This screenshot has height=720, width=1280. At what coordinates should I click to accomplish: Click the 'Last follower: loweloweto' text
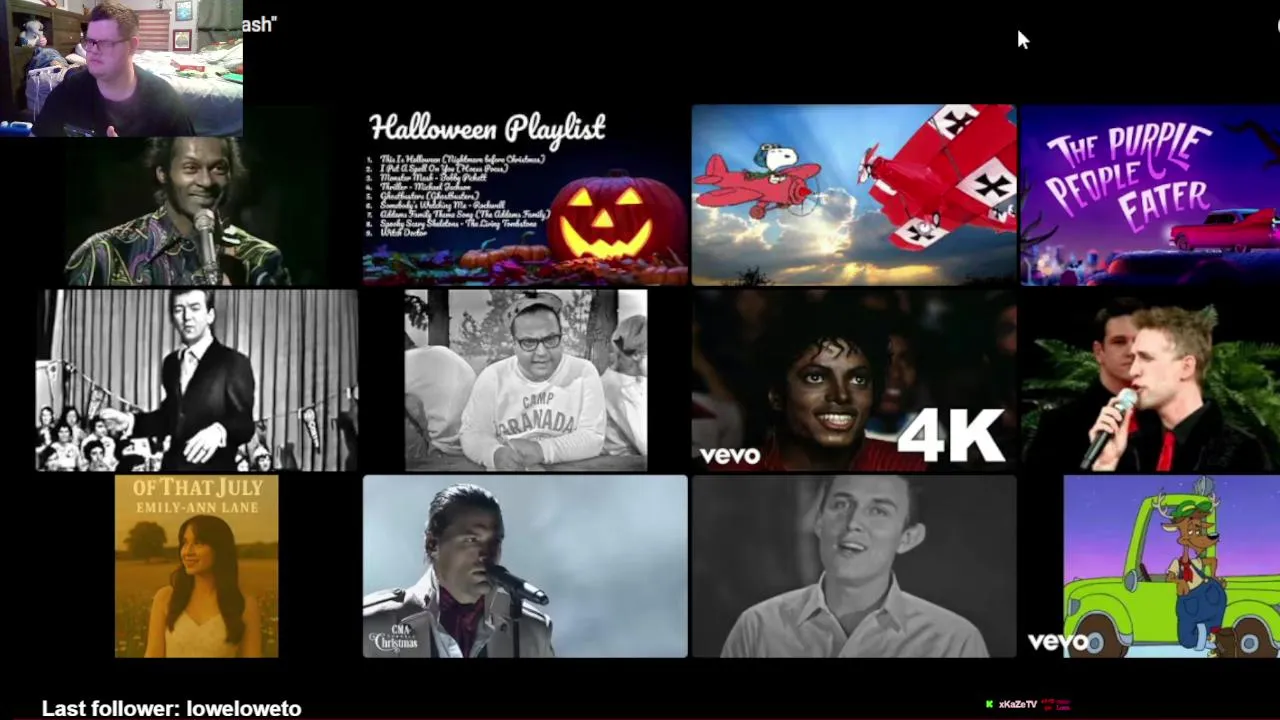point(171,708)
